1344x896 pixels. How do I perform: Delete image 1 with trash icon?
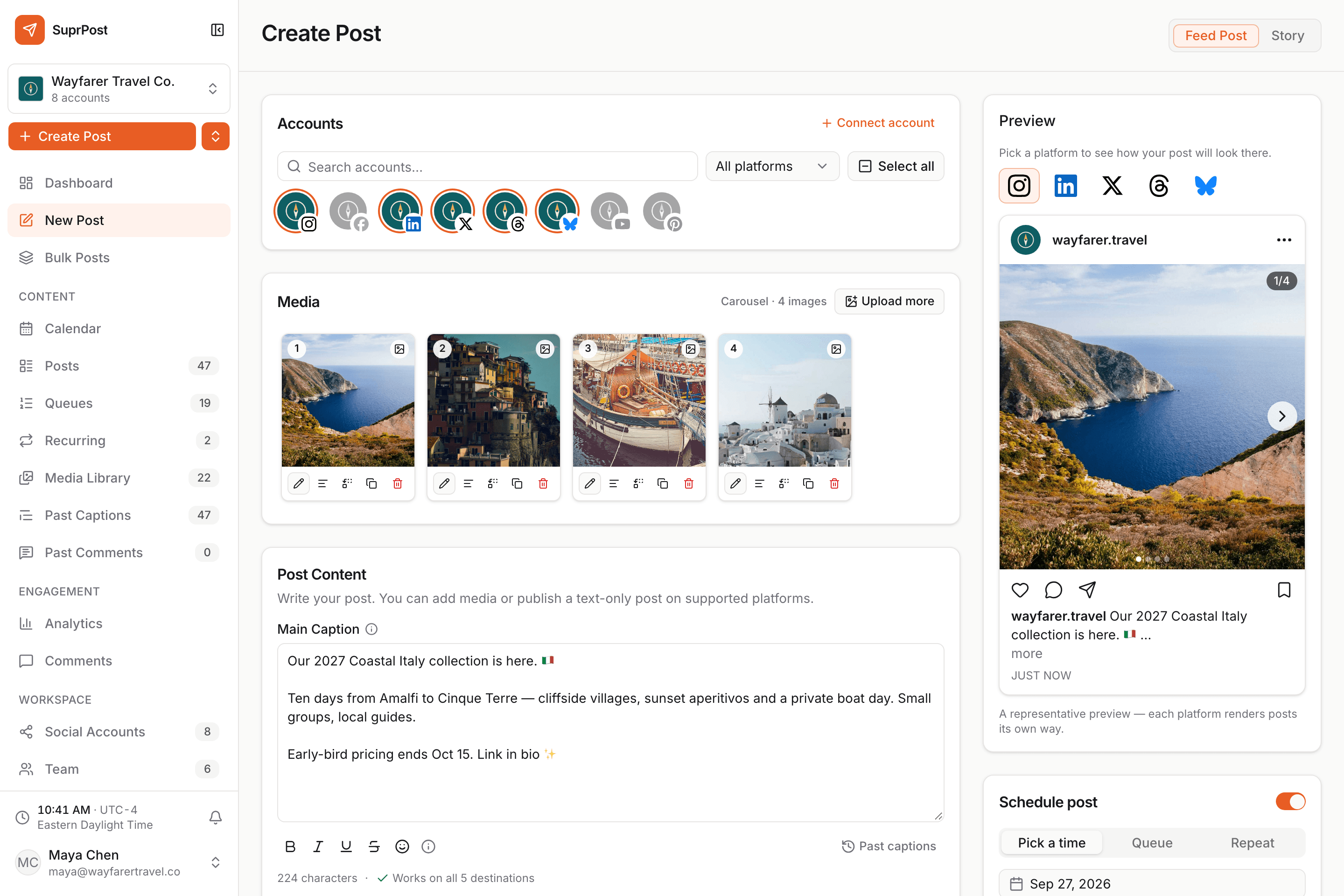398,483
